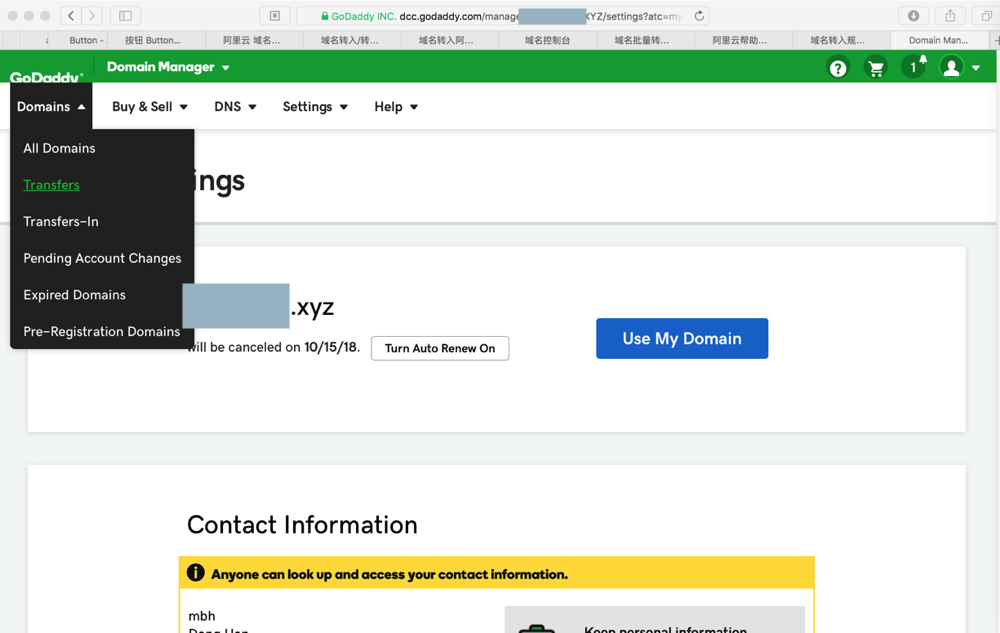Open the shopping cart icon
Viewport: 1000px width, 633px height.
click(x=876, y=68)
